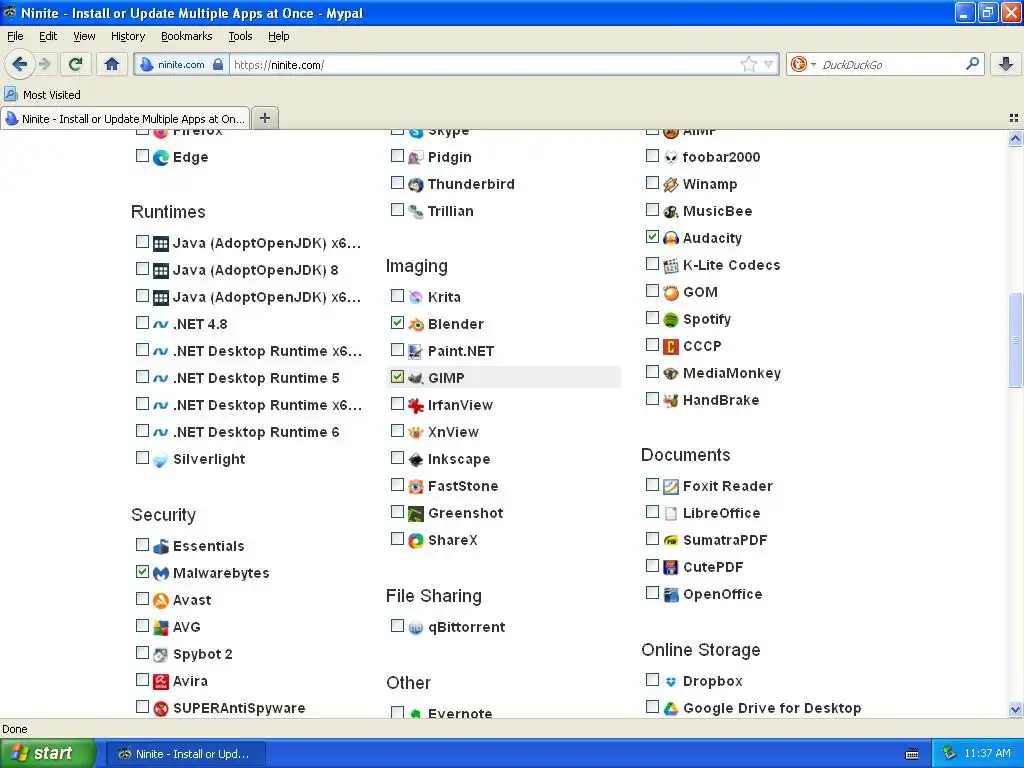
Task: Open the History menu
Action: tap(127, 37)
